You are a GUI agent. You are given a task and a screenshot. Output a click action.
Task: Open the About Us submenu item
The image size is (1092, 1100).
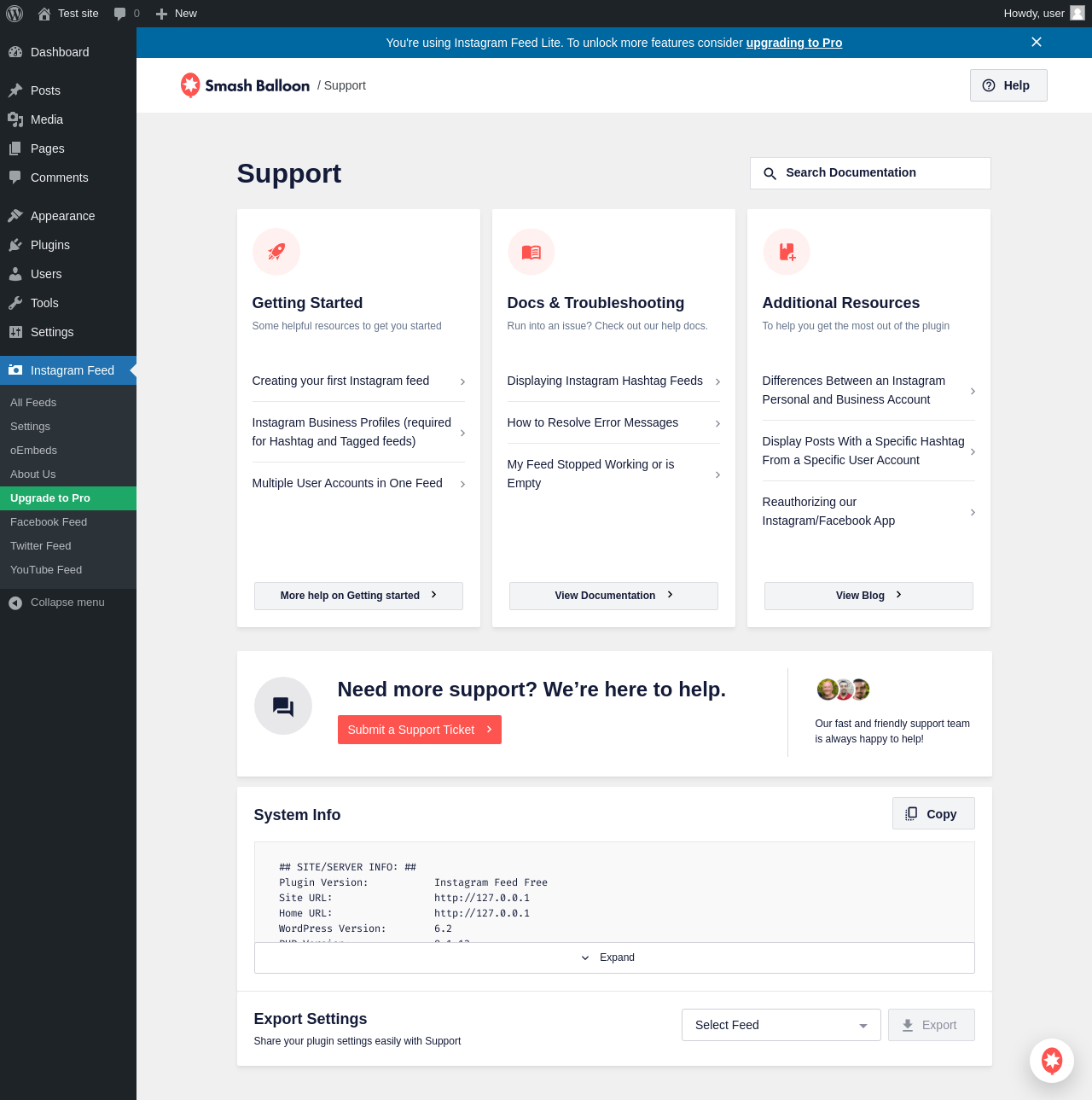68,474
